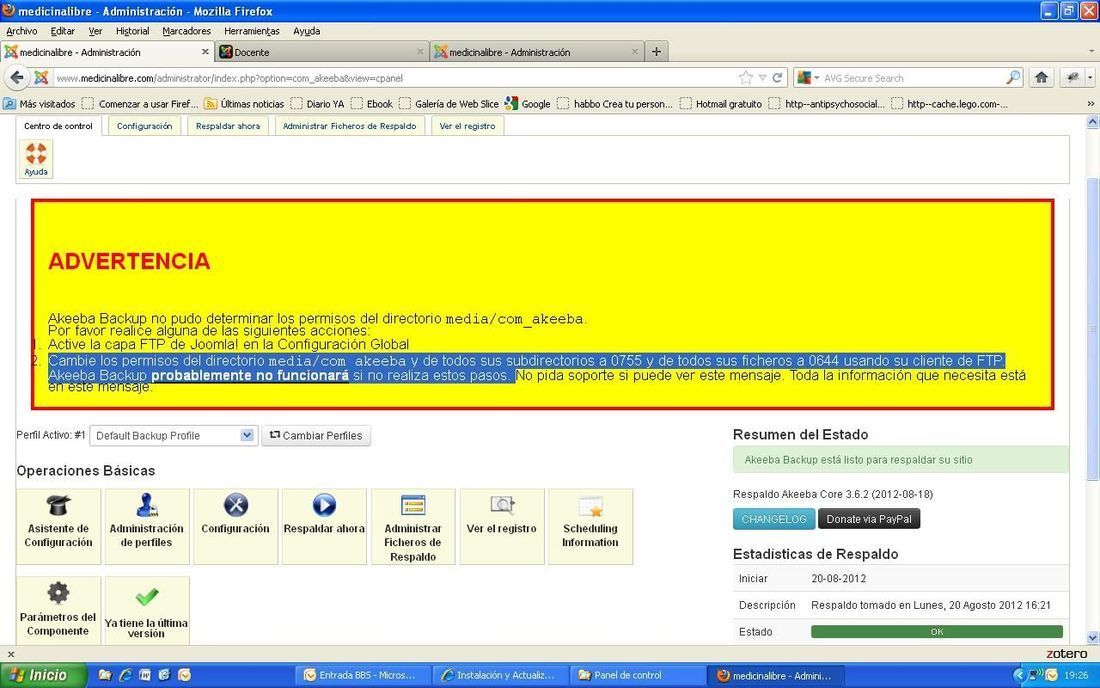Click the Zotero status bar logo
Screen dimensions: 1100x688
1066,654
